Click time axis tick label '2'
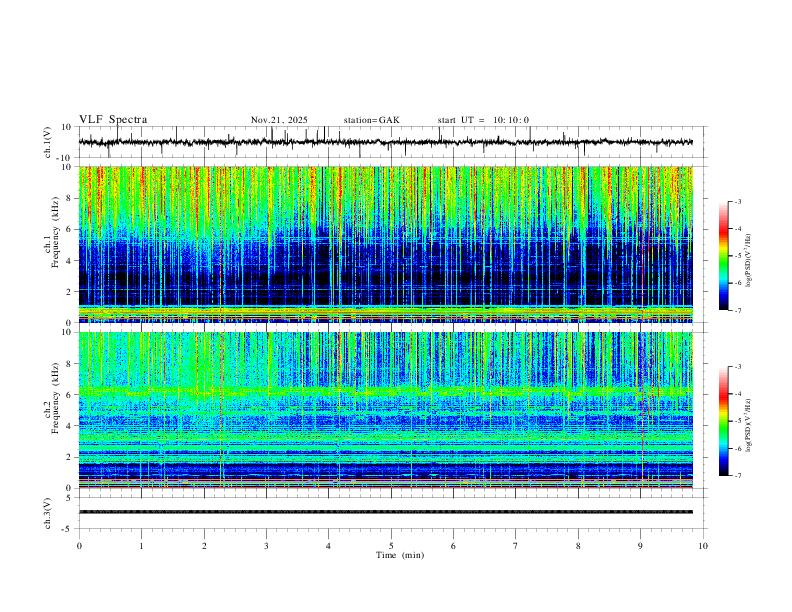 point(204,546)
